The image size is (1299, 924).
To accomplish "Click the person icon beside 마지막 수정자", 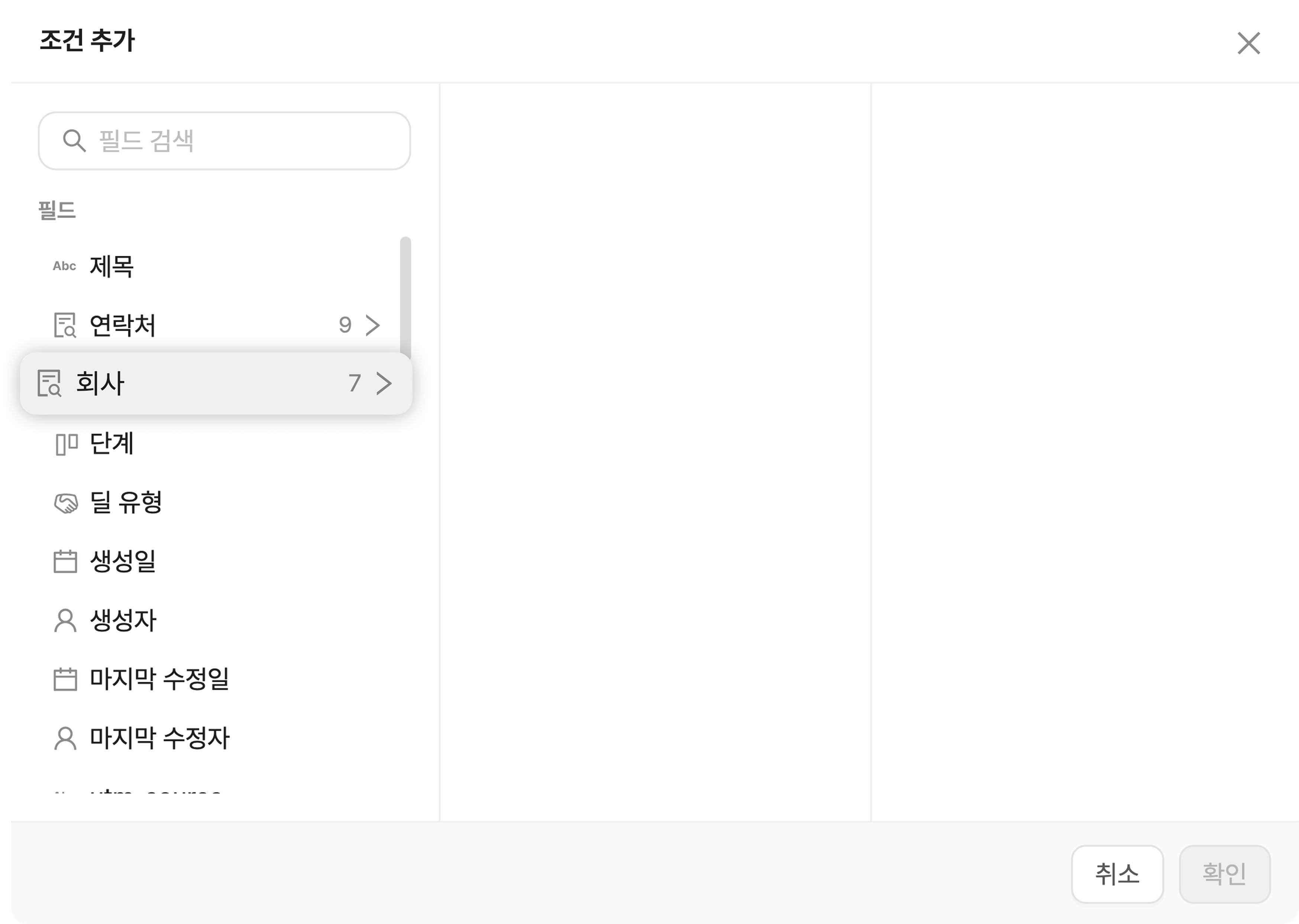I will (x=65, y=738).
